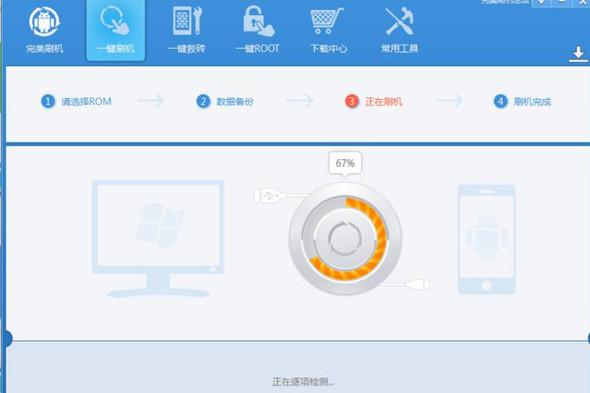
Task: Select step 3 正在刷机
Action: [x=374, y=101]
